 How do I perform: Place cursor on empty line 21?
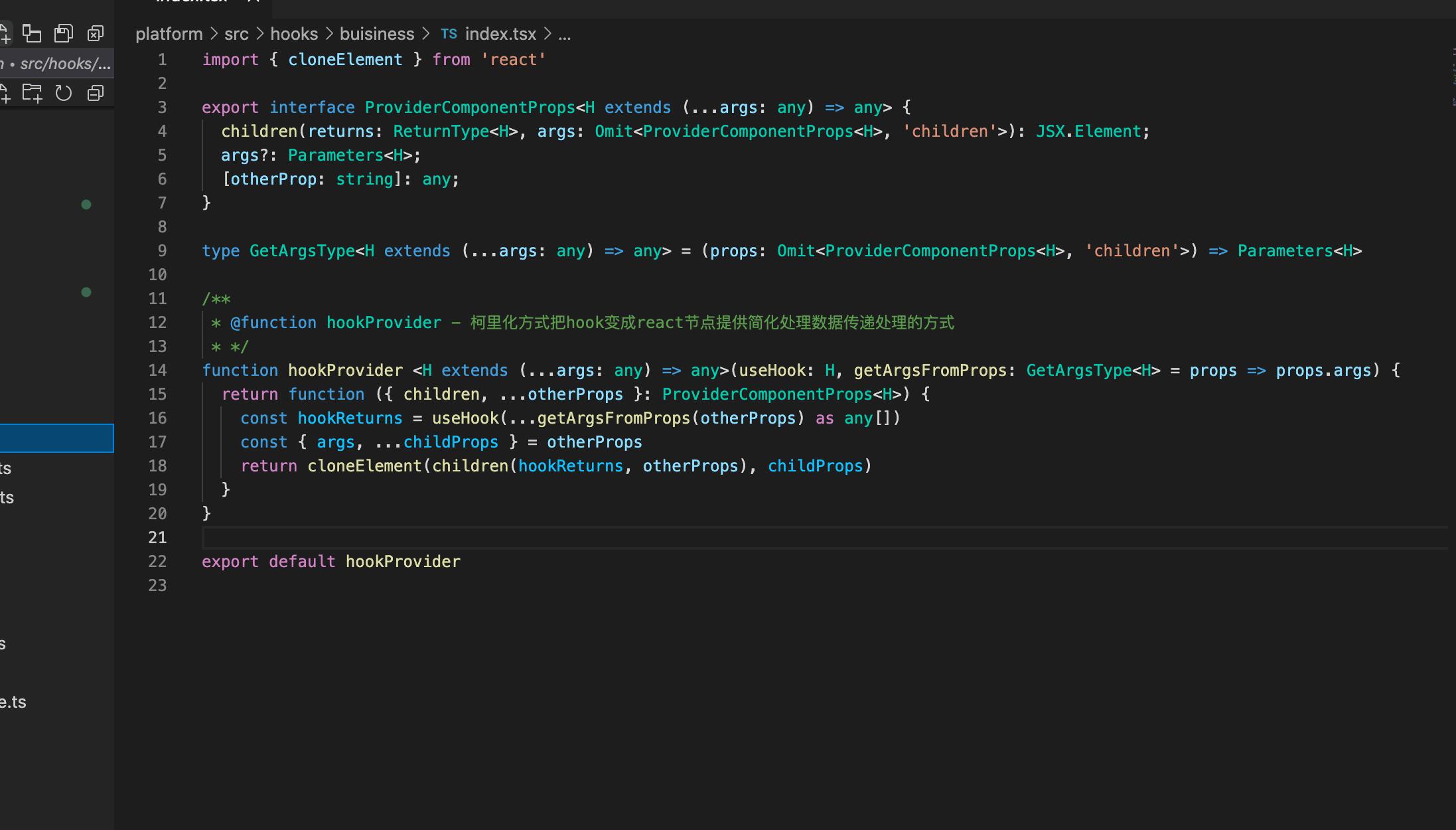[465, 538]
